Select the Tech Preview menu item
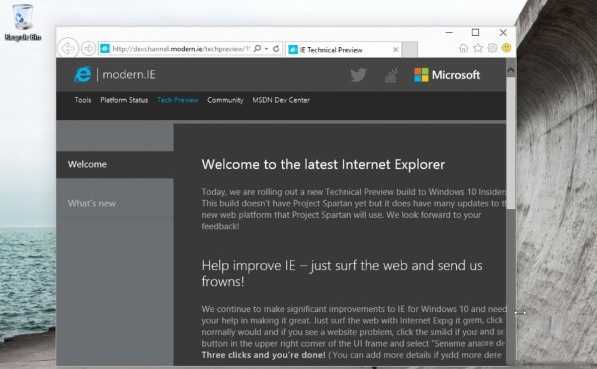The height and width of the screenshot is (369, 597). pyautogui.click(x=178, y=100)
